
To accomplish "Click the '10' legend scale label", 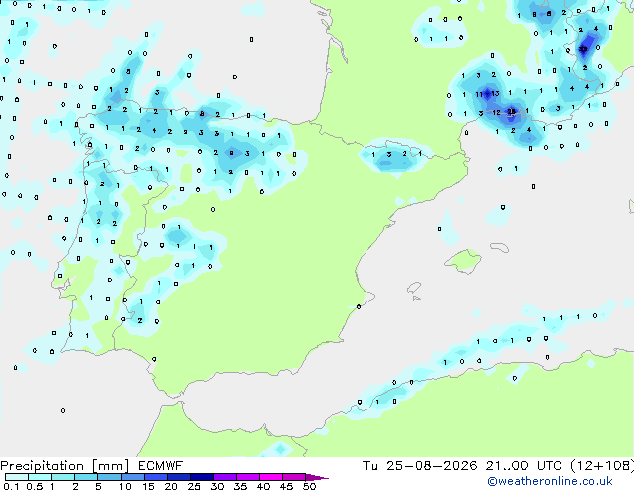I will coord(125,486).
